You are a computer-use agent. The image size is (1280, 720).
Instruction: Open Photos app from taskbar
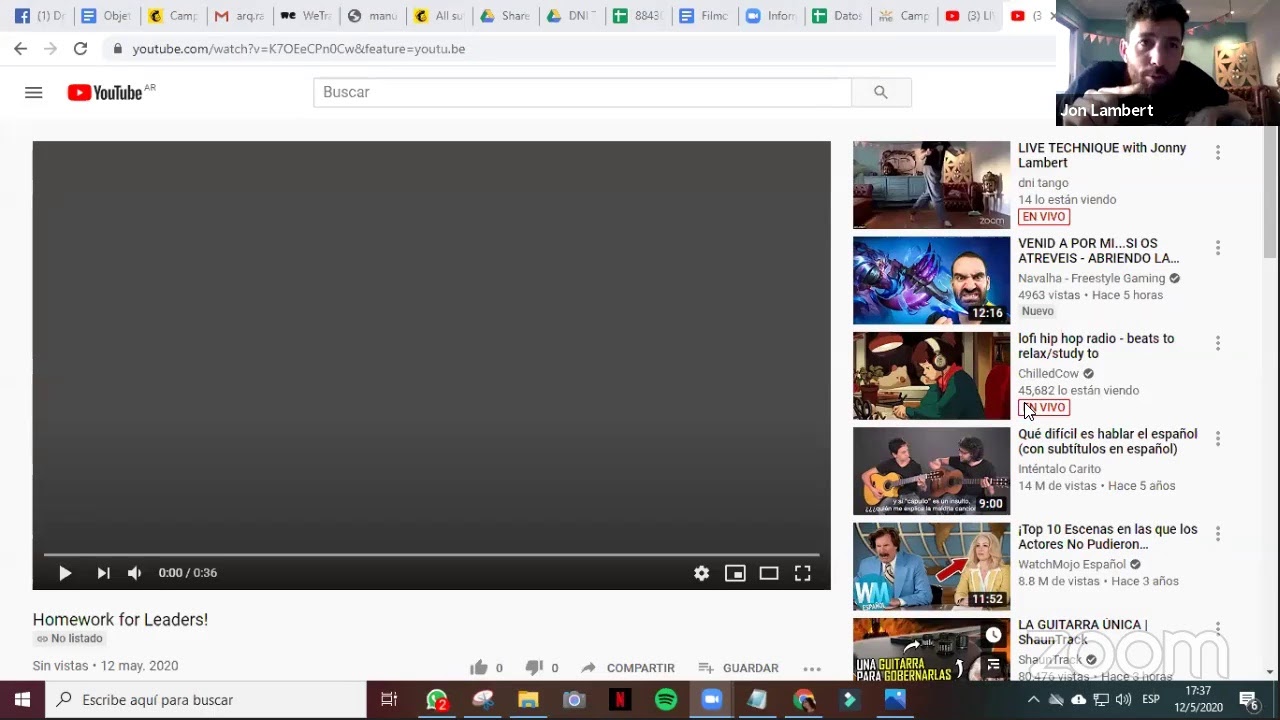click(895, 700)
